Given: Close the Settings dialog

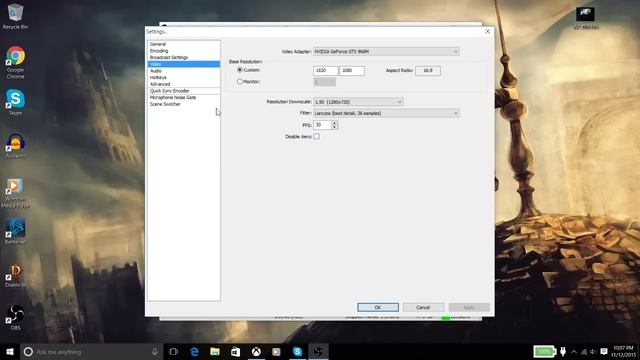Looking at the screenshot, I should [x=487, y=31].
